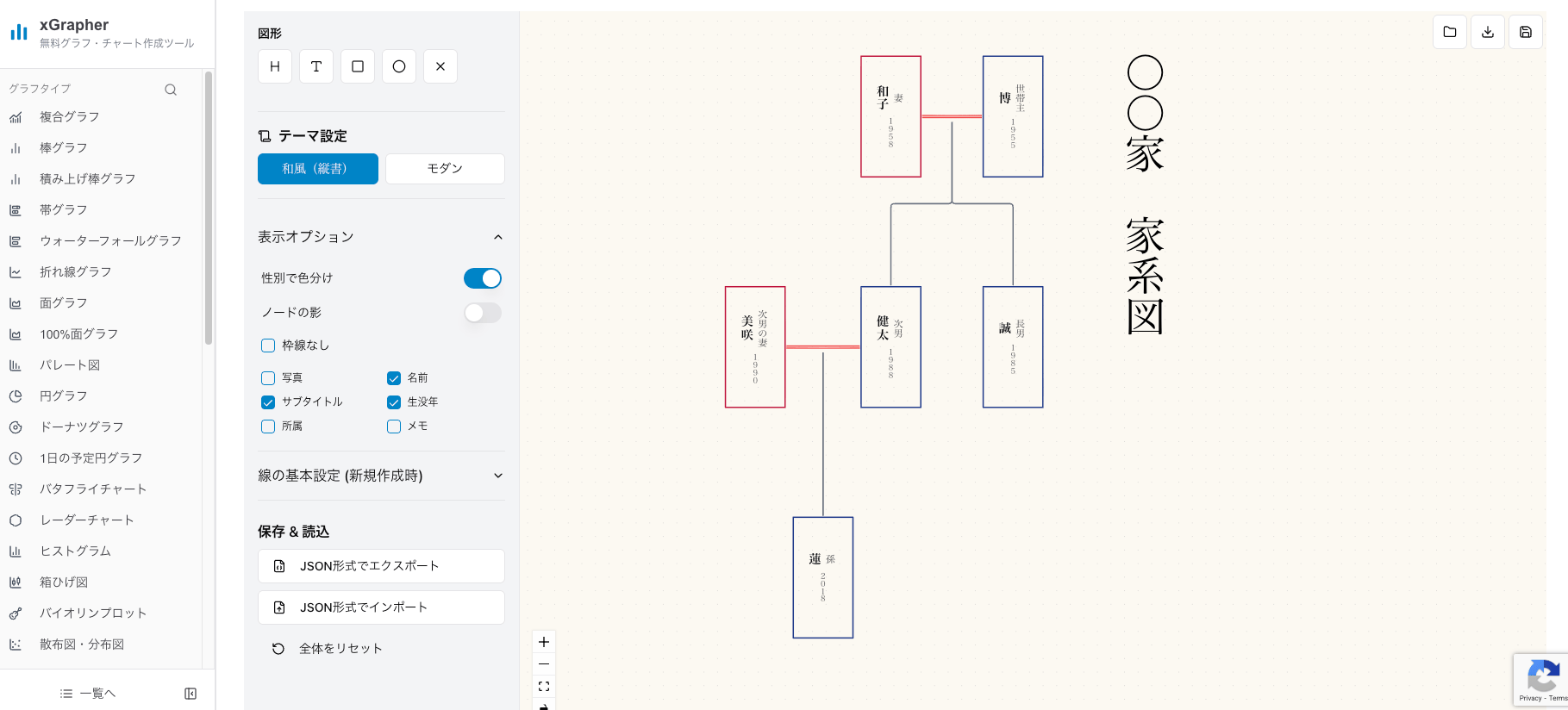
Task: Click the レーダーチャート hexagon icon
Action: pyautogui.click(x=16, y=520)
